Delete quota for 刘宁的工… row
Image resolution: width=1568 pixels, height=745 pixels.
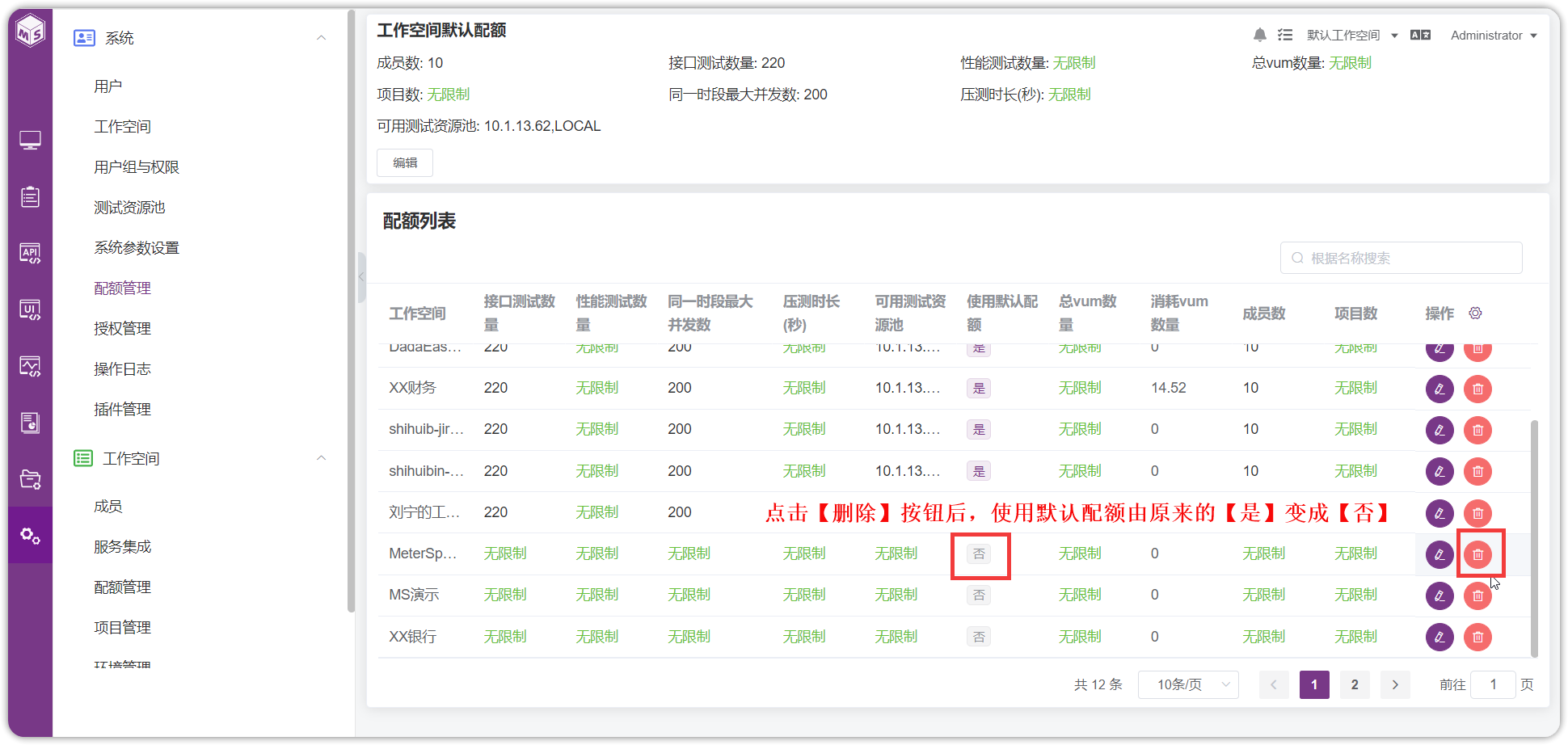tap(1477, 513)
